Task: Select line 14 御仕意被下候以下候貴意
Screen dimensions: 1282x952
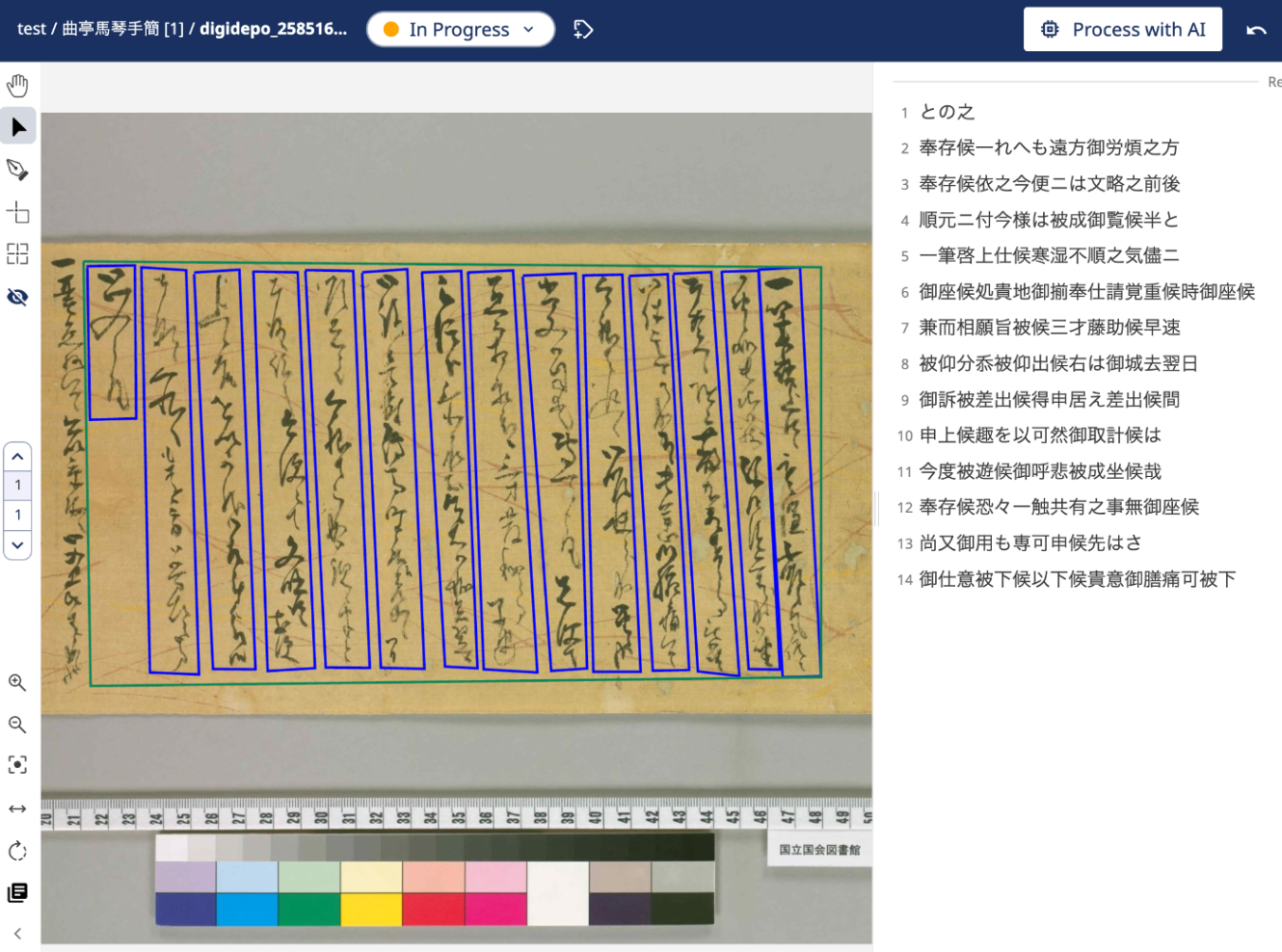Action: tap(1080, 579)
